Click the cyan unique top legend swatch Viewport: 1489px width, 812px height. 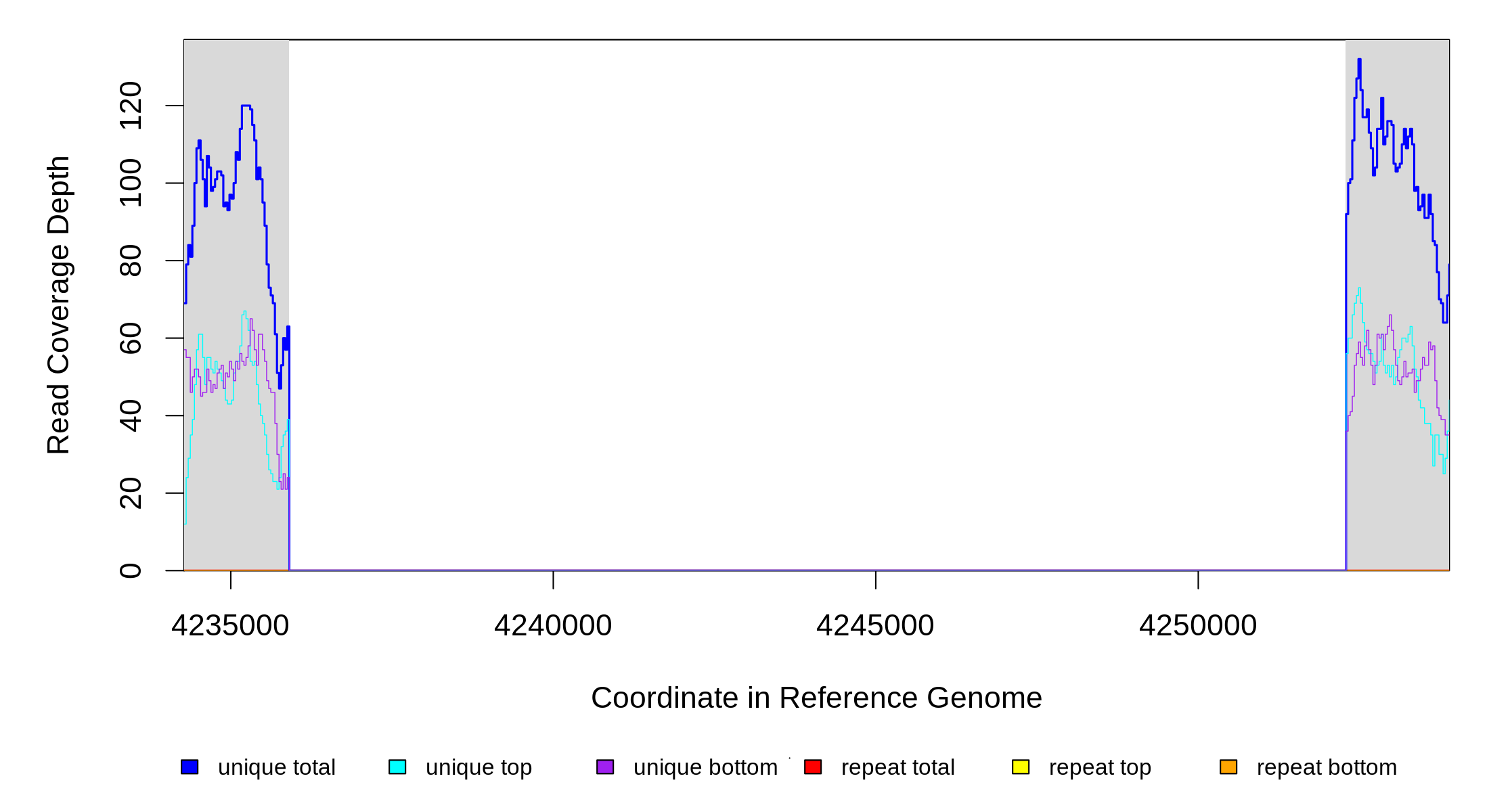pos(397,767)
